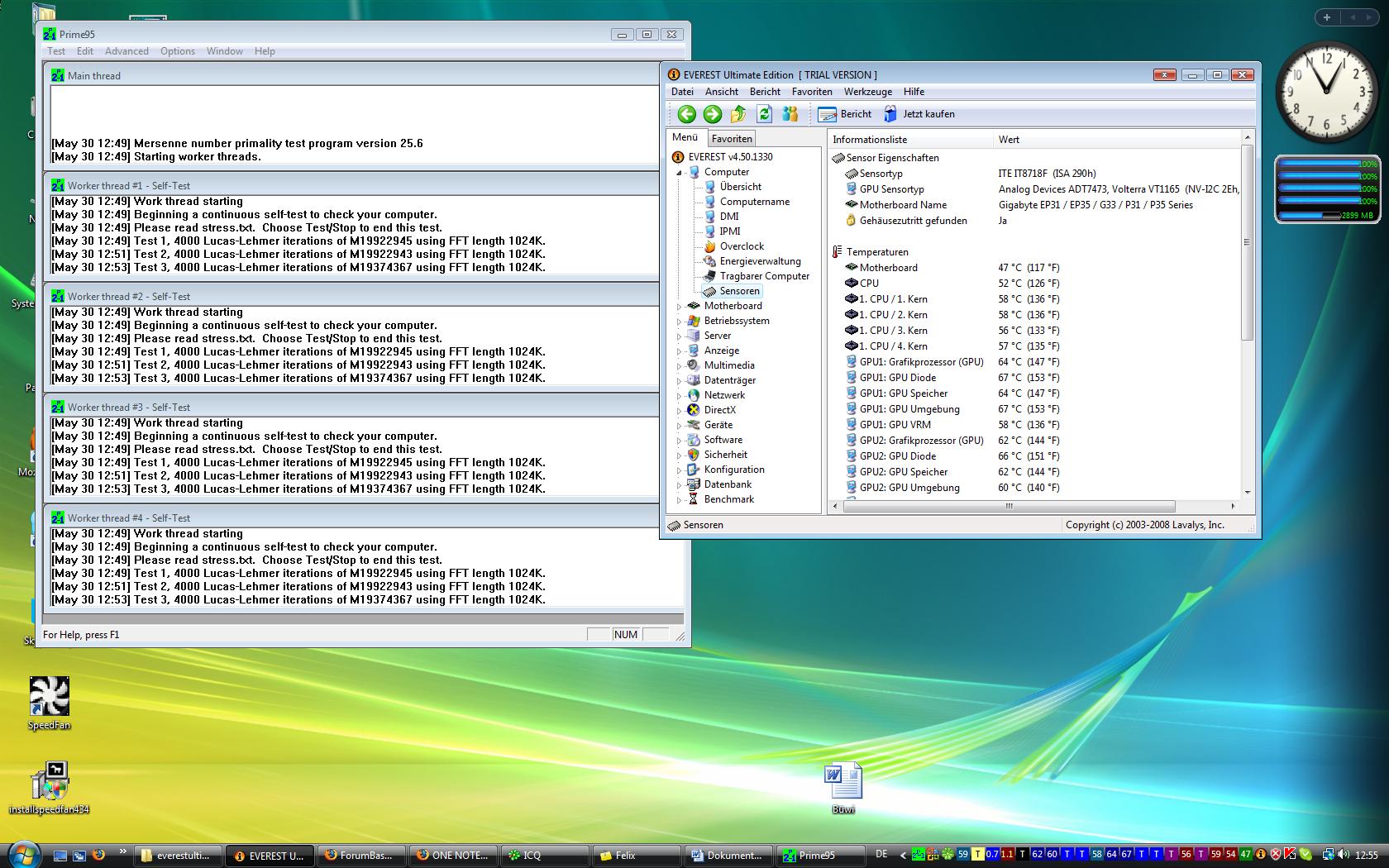
Task: Open the Ansicht menu in EVEREST
Action: pos(722,92)
